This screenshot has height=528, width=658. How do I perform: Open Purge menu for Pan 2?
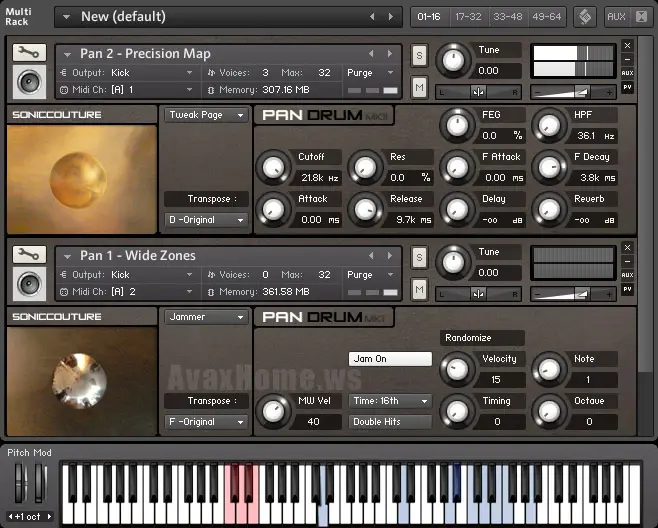pyautogui.click(x=370, y=73)
